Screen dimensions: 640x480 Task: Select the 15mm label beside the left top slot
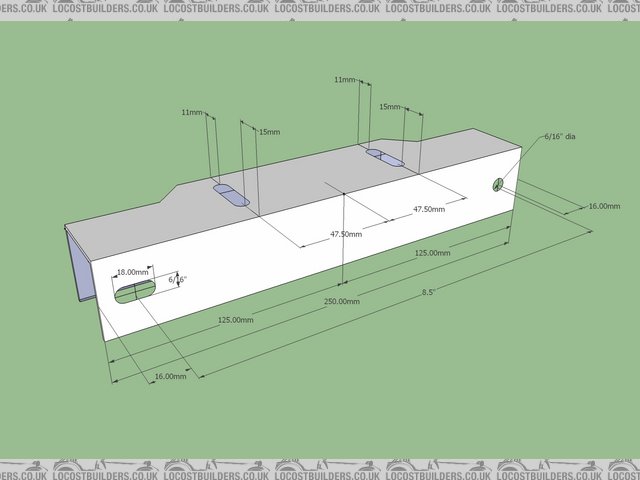[x=269, y=132]
